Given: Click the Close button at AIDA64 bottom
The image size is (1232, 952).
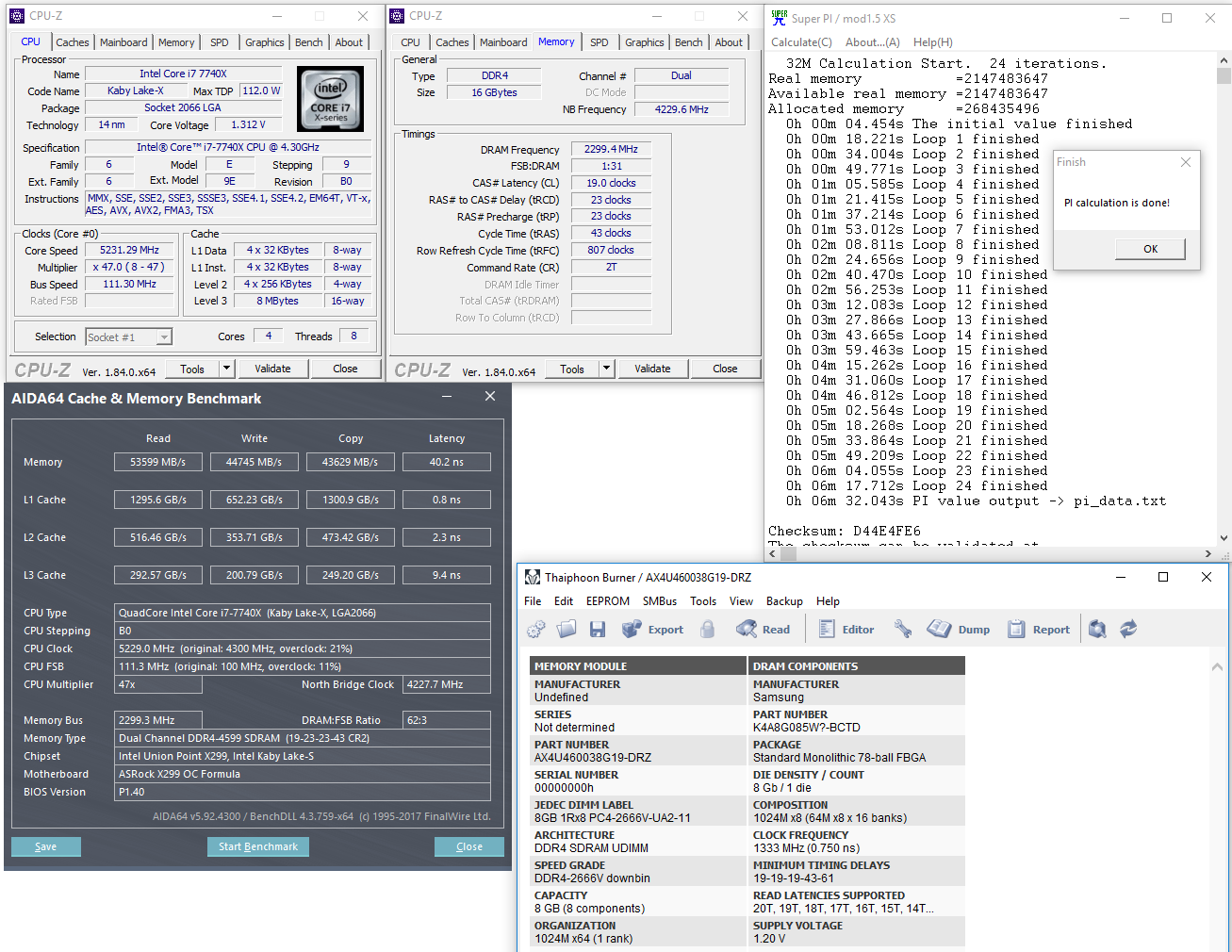Looking at the screenshot, I should [x=469, y=846].
